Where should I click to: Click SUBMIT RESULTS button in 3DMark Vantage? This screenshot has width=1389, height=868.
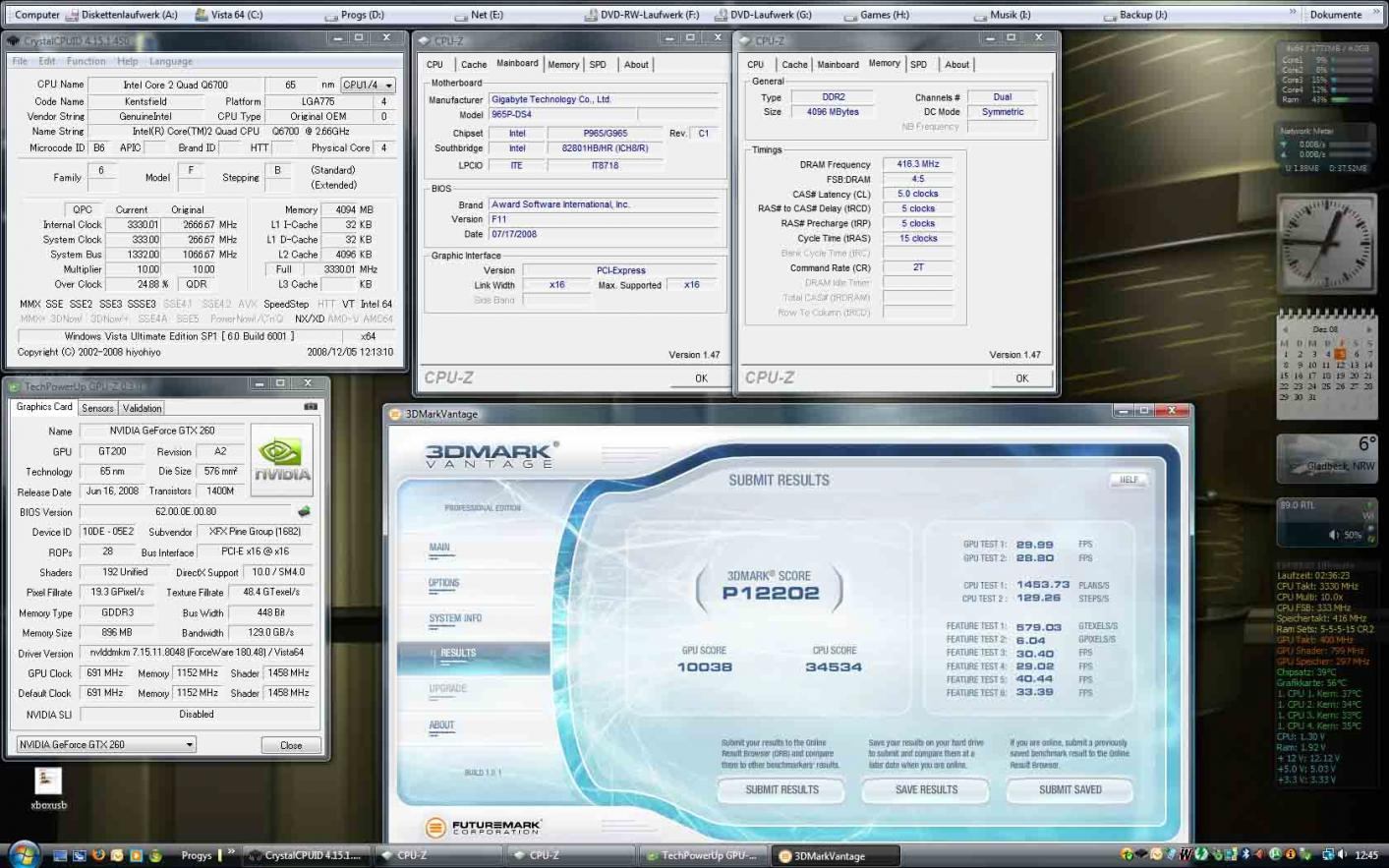[781, 789]
